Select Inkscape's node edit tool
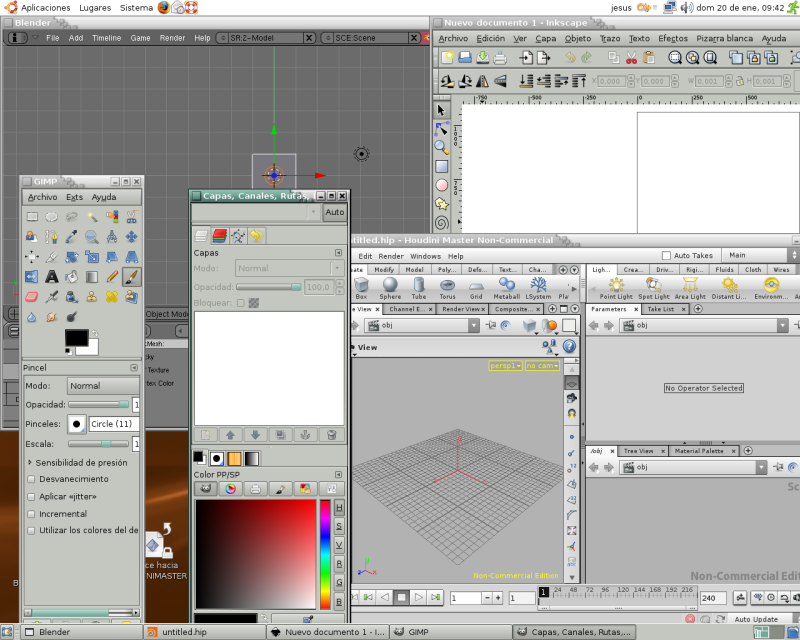Screen dimensions: 800x640 tap(441, 129)
